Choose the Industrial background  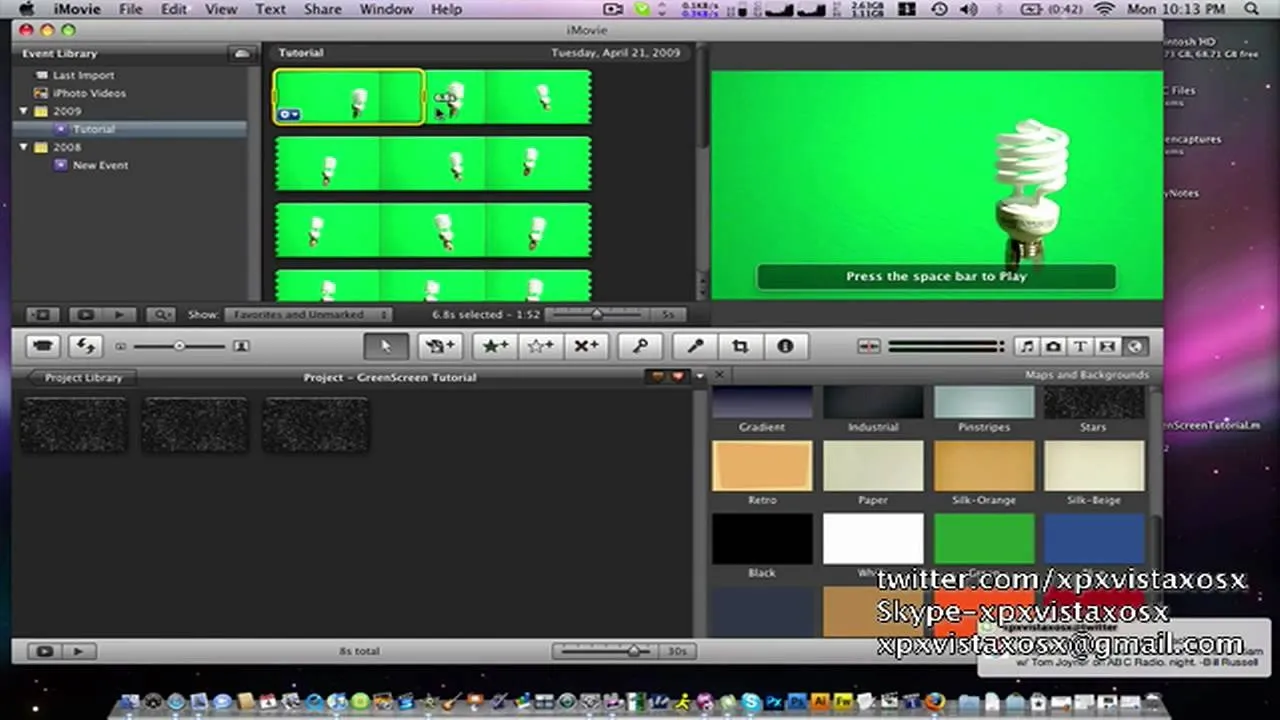[873, 402]
